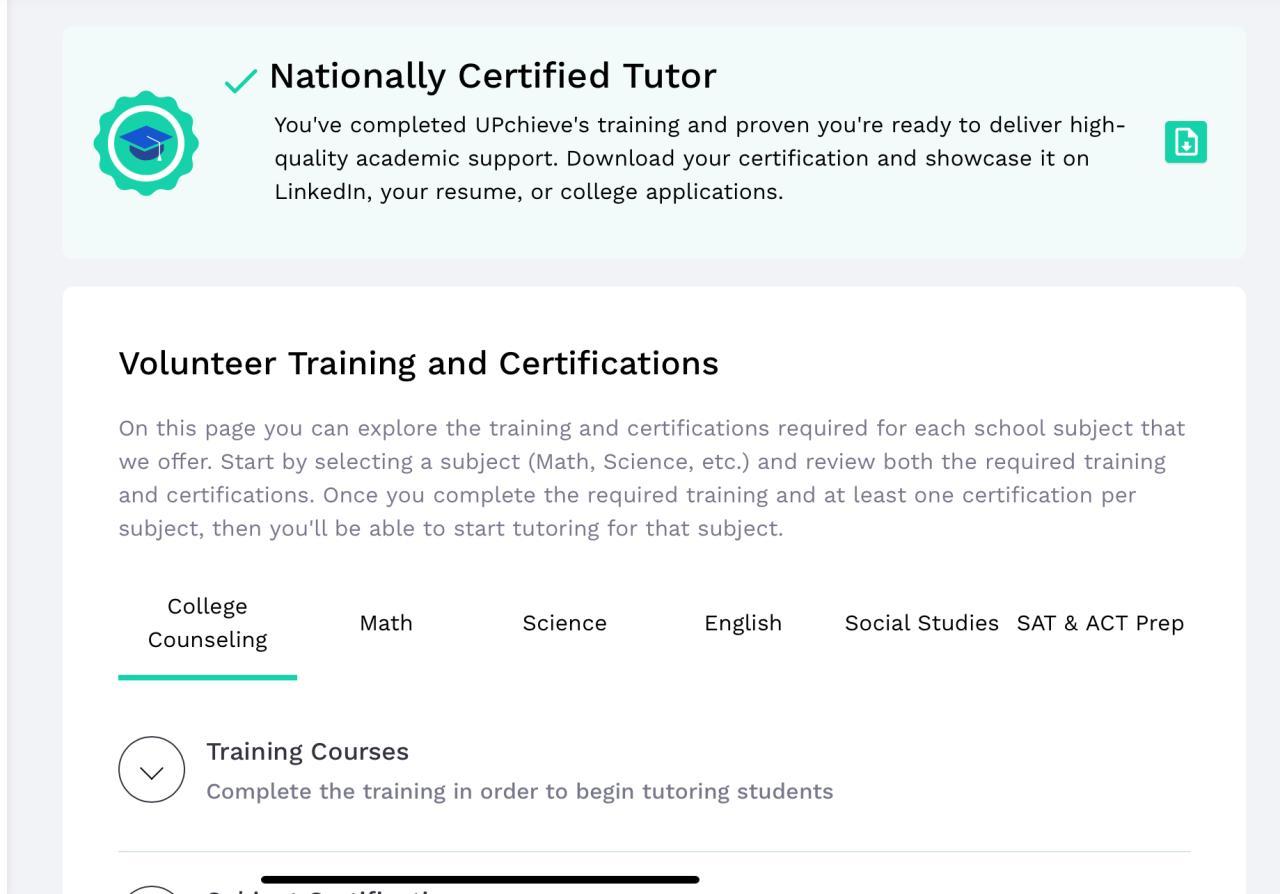Select the Social Studies tab
The width and height of the screenshot is (1280, 894).
(921, 623)
